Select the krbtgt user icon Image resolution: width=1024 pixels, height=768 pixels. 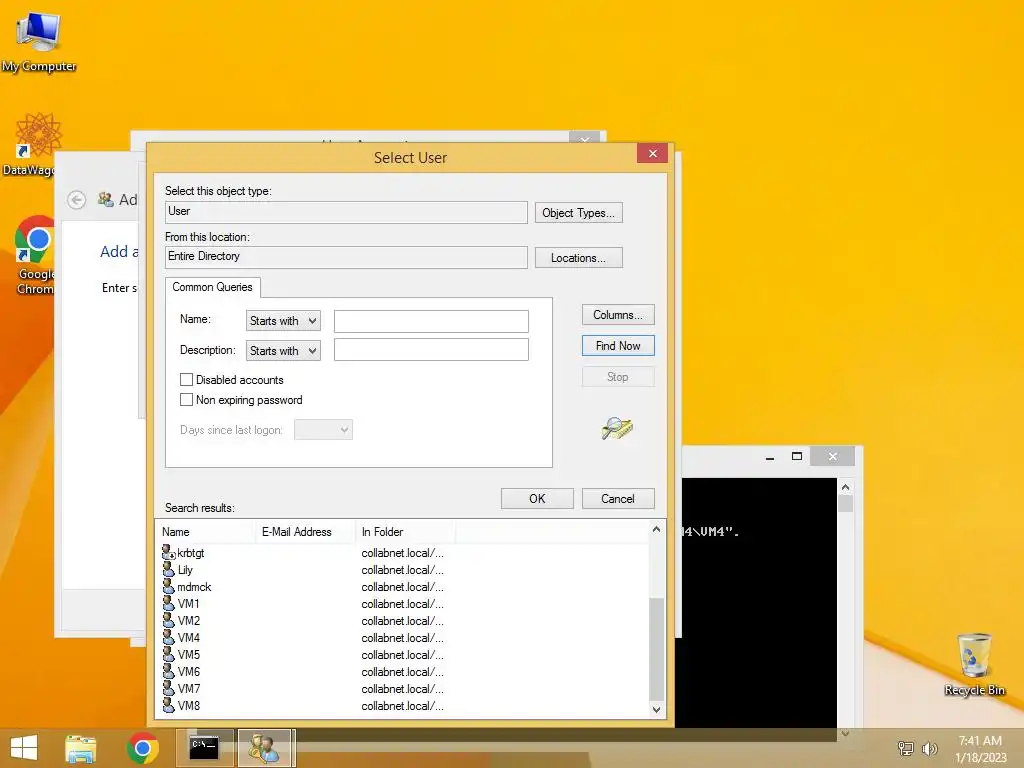168,552
